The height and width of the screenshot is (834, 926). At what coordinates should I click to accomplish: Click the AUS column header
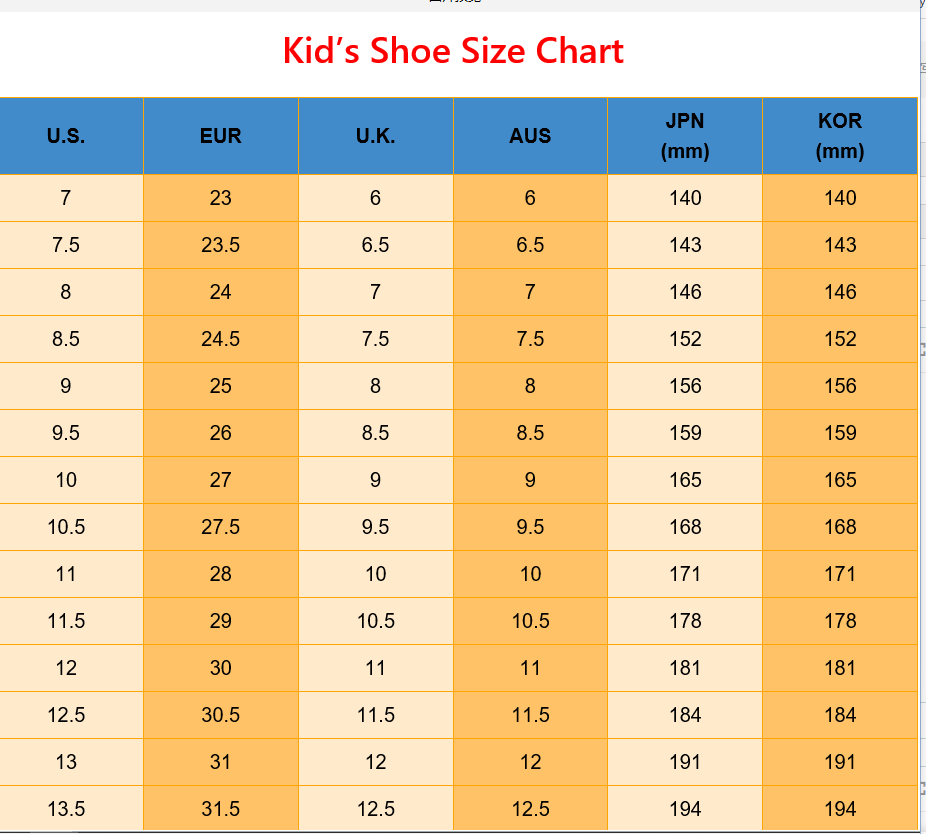click(530, 136)
